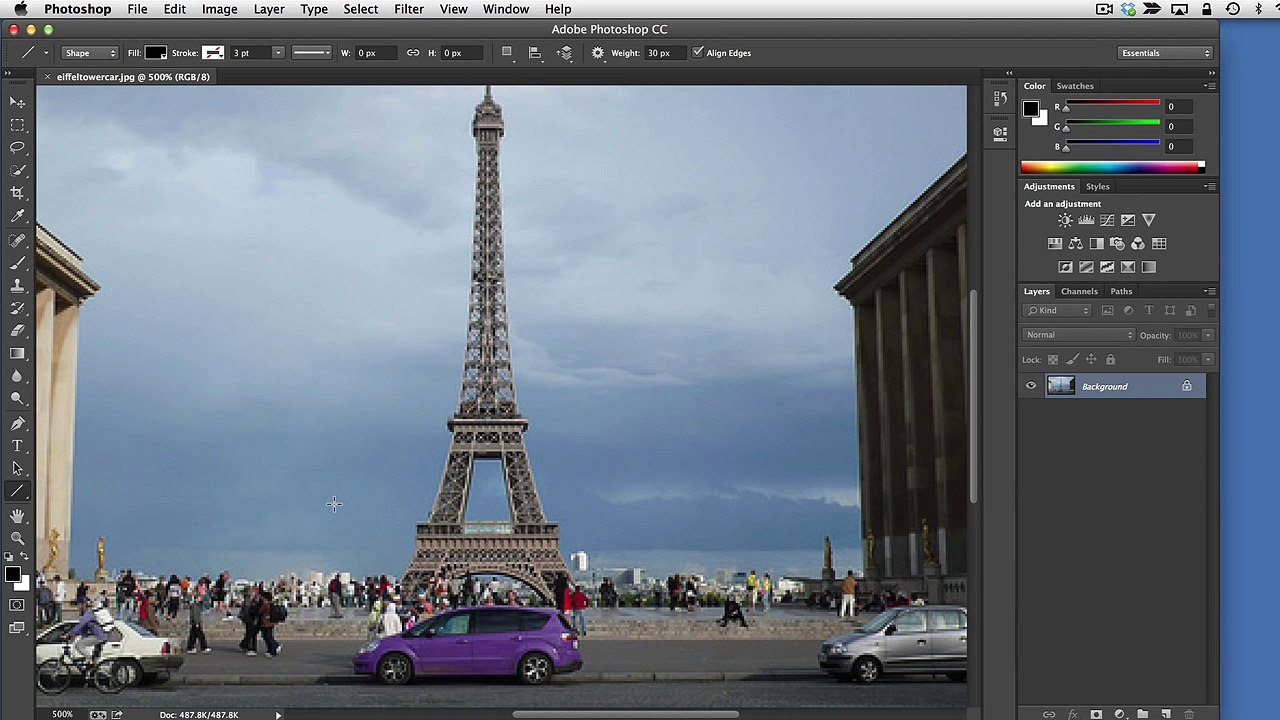The height and width of the screenshot is (720, 1280).
Task: Hide the Background layer visibility eye
Action: click(1031, 386)
